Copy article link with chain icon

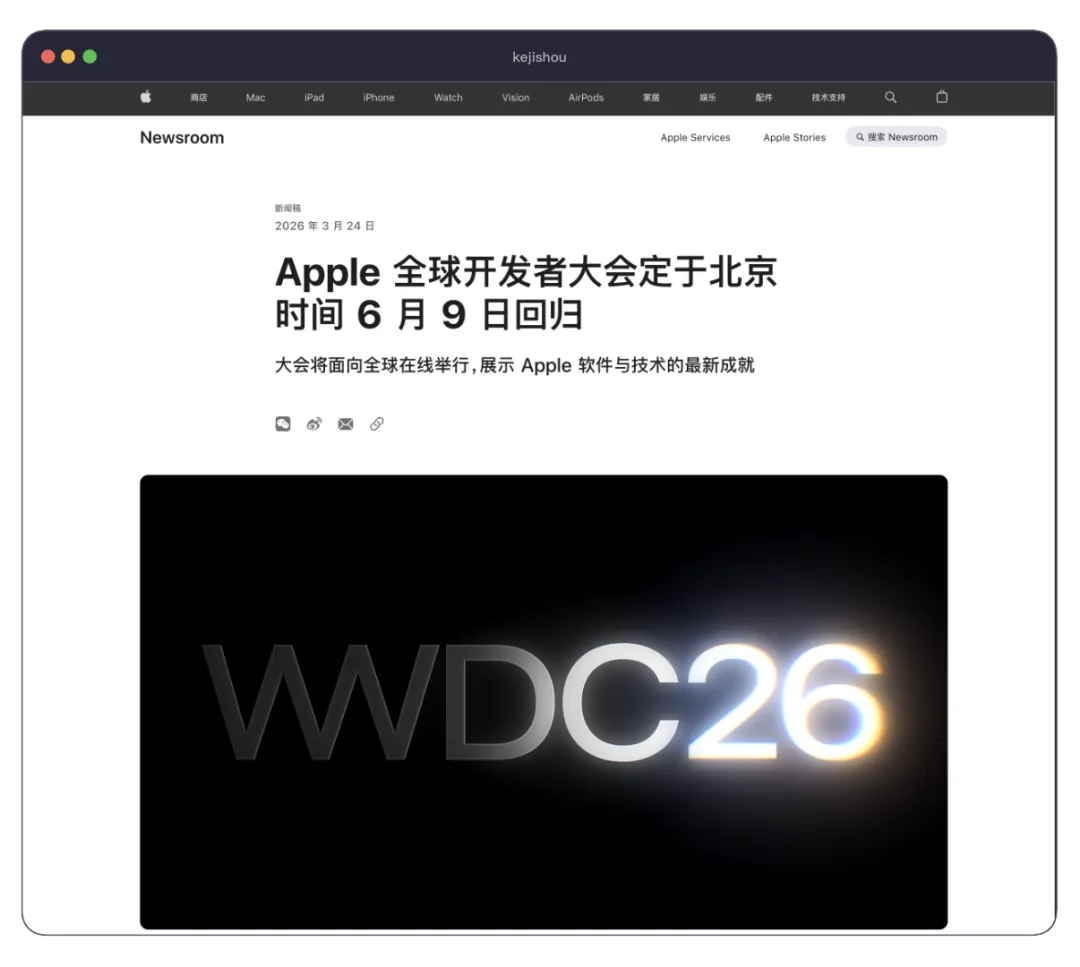click(x=377, y=424)
